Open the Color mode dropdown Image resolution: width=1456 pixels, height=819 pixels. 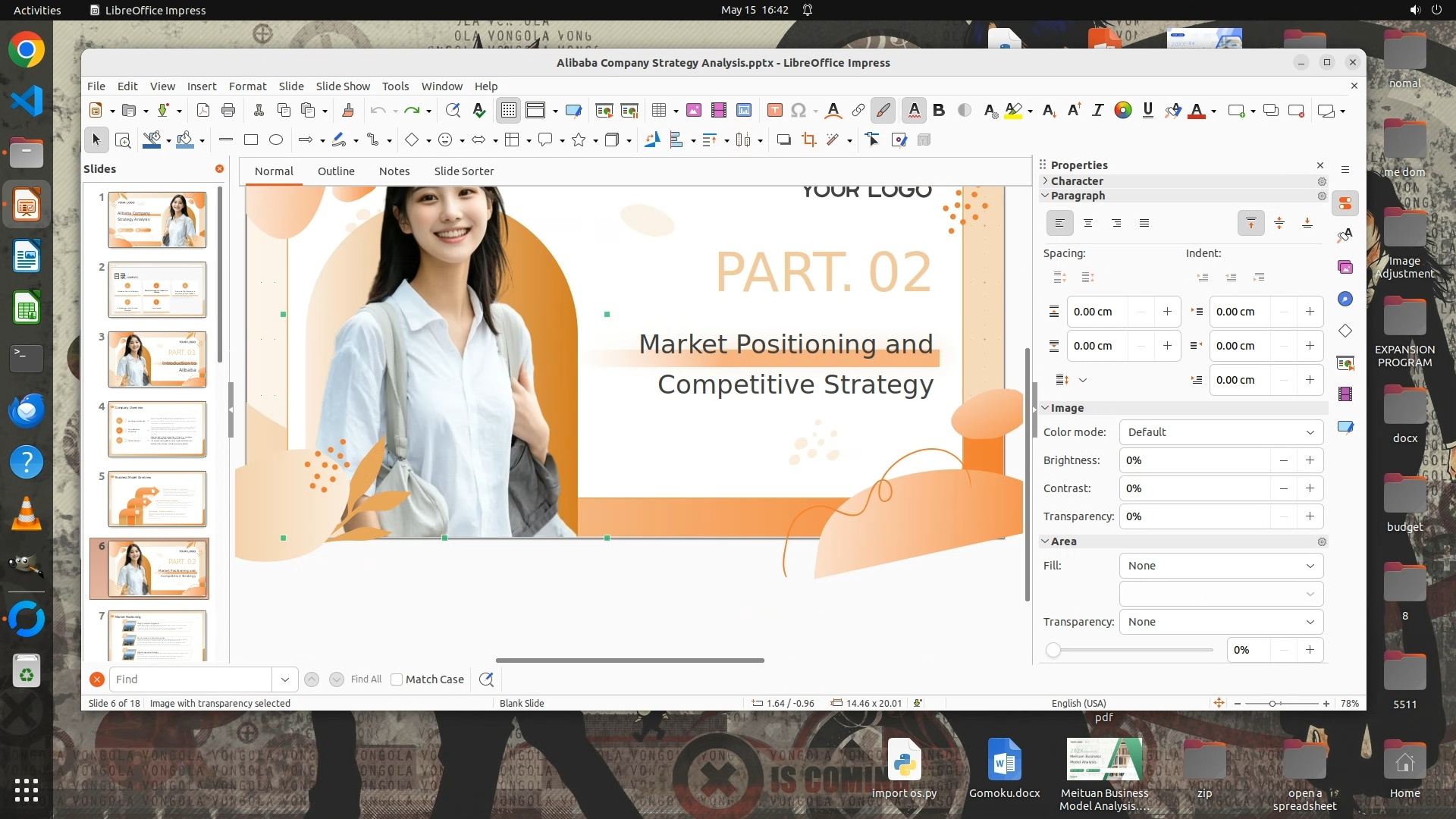1221,432
